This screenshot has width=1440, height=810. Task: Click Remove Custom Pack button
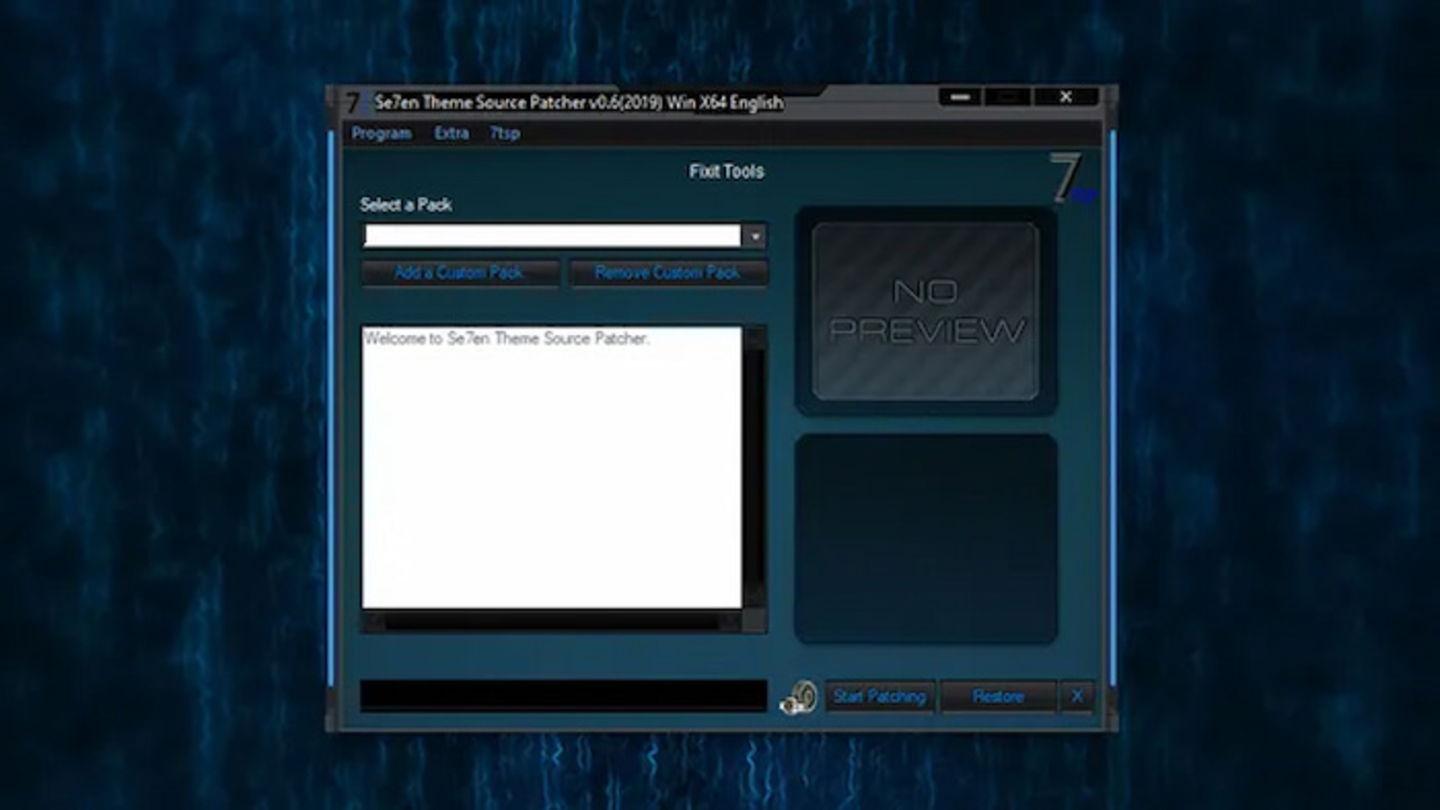tap(668, 273)
